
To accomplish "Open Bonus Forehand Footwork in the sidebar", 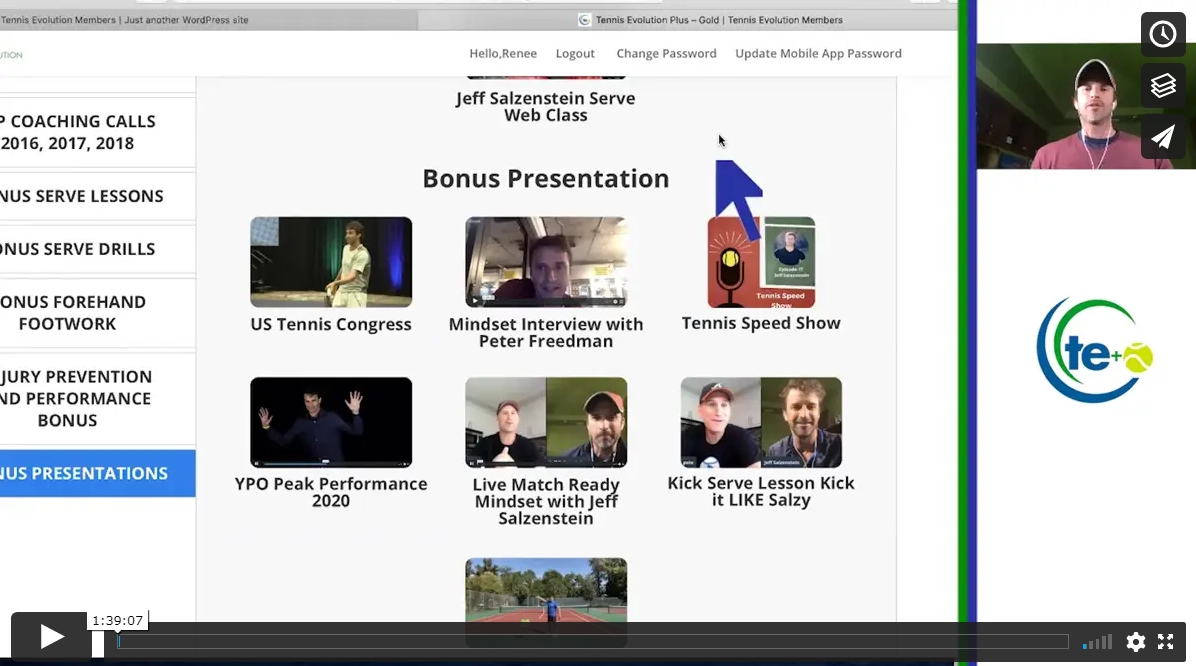I will coord(98,313).
